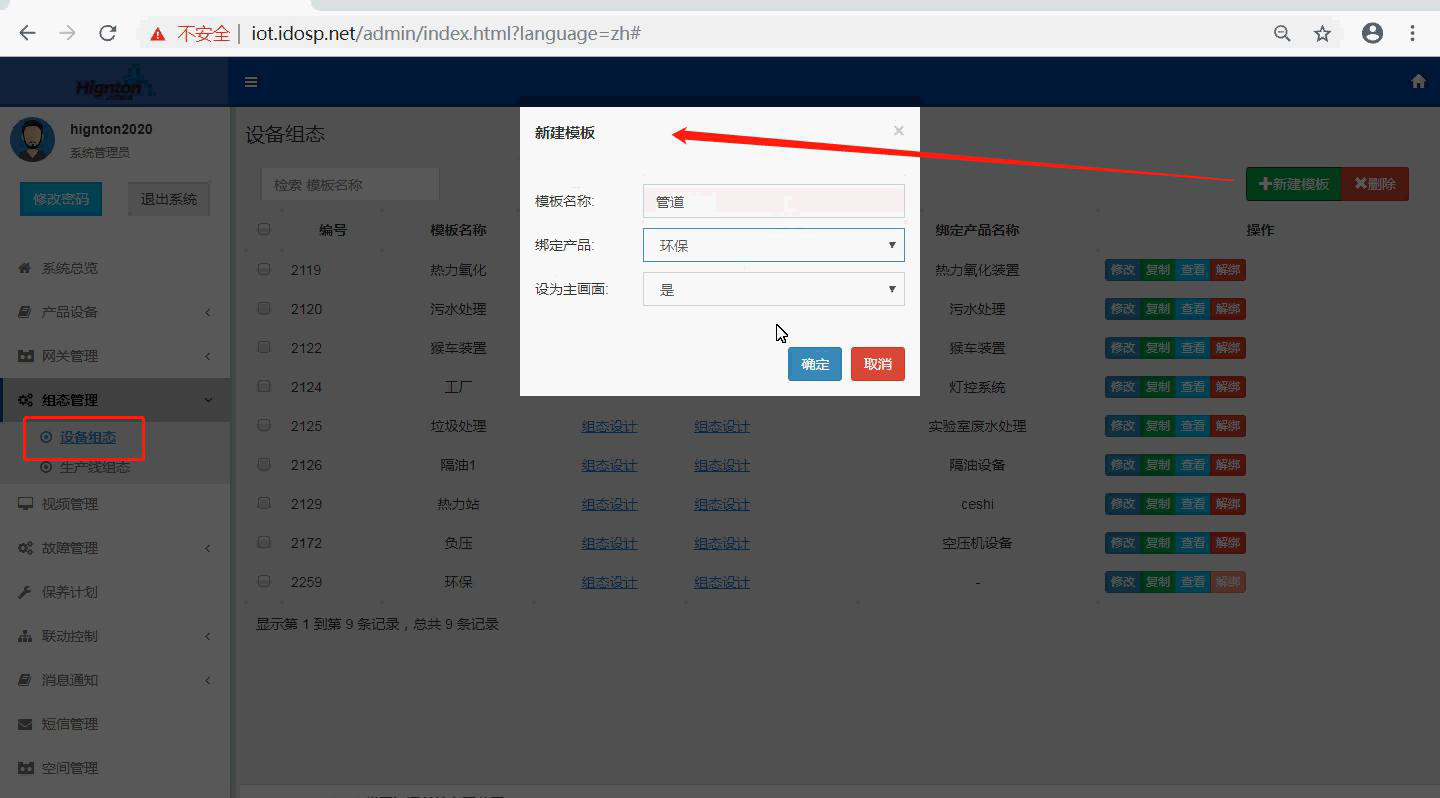Bookmark page using the star icon
The width and height of the screenshot is (1440, 798).
[x=1322, y=34]
